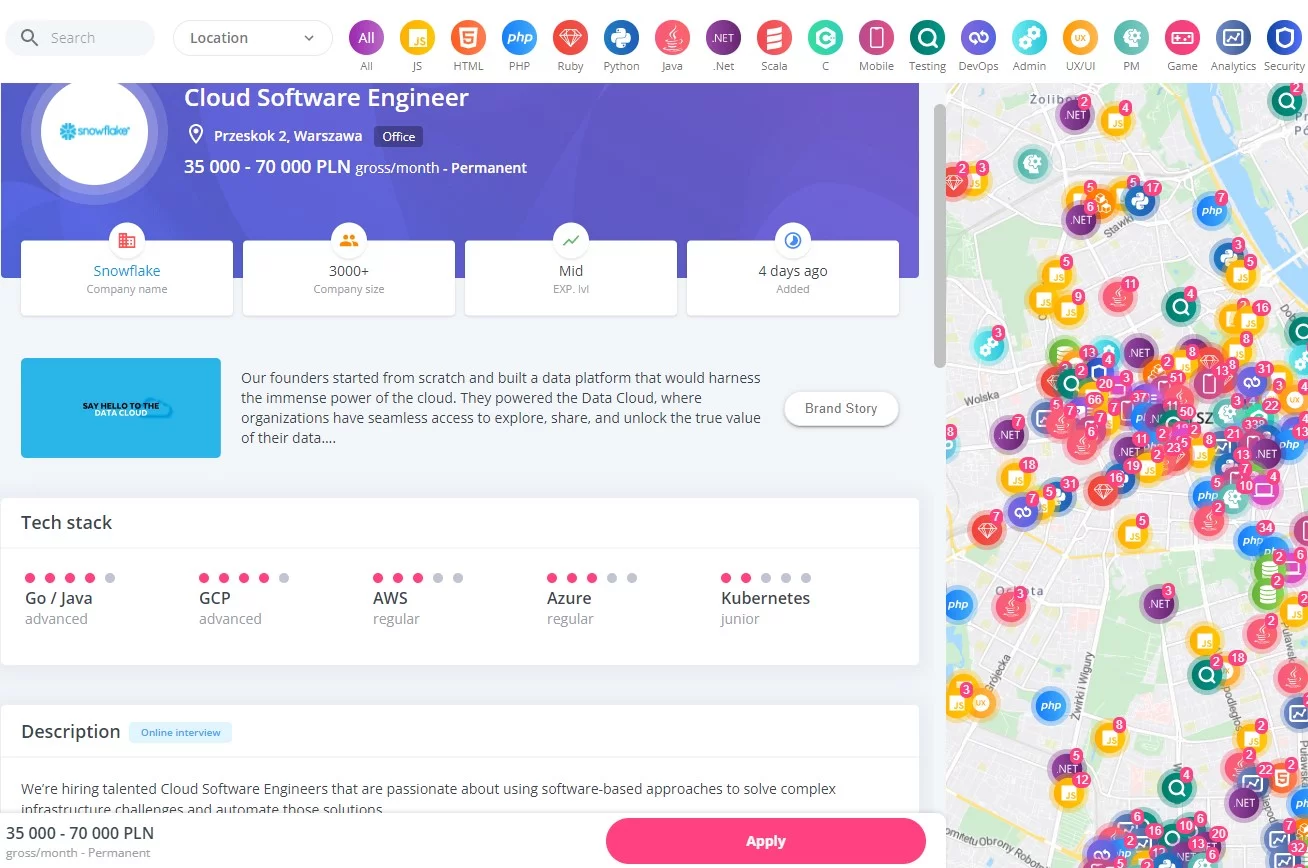
Task: Open the Ruby map marker with badge 16
Action: tap(1103, 492)
